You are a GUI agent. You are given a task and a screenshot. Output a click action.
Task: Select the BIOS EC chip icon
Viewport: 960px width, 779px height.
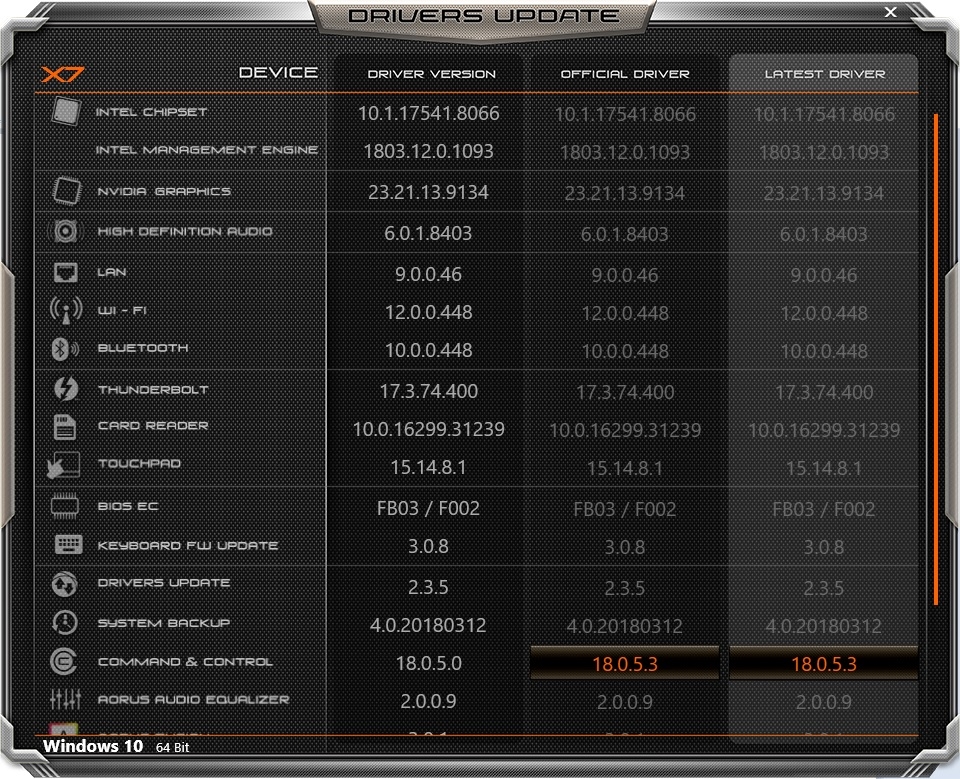65,506
